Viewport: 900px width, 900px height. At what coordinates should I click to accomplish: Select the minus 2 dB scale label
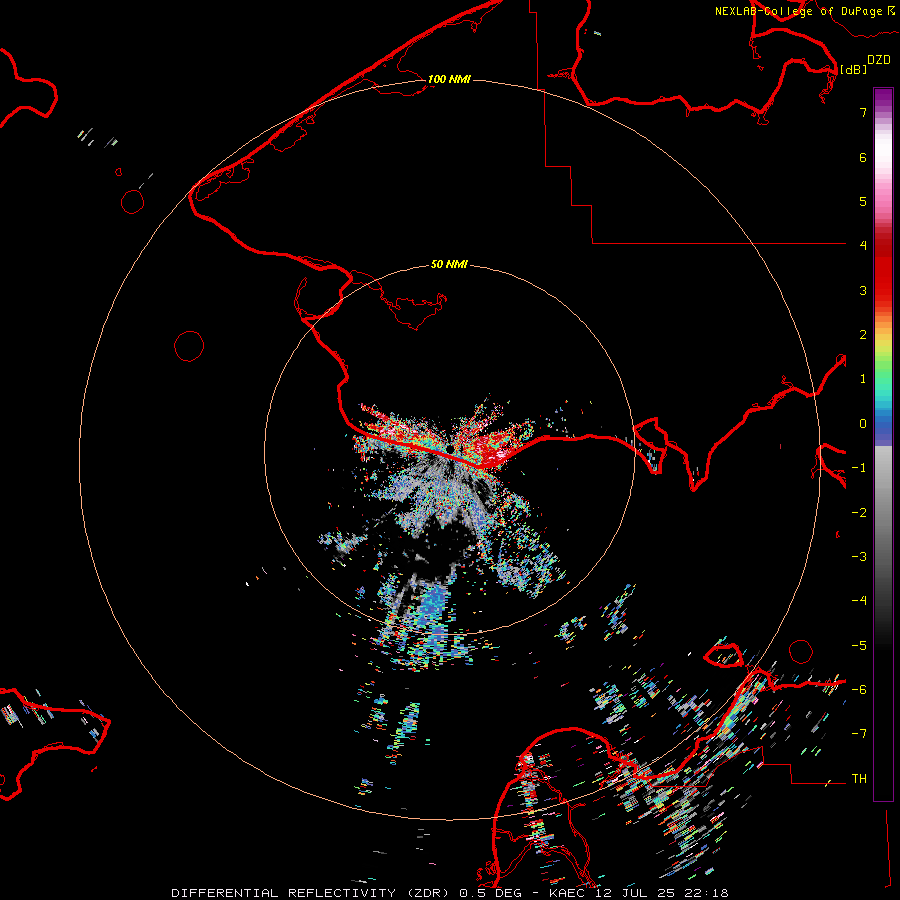[x=859, y=513]
